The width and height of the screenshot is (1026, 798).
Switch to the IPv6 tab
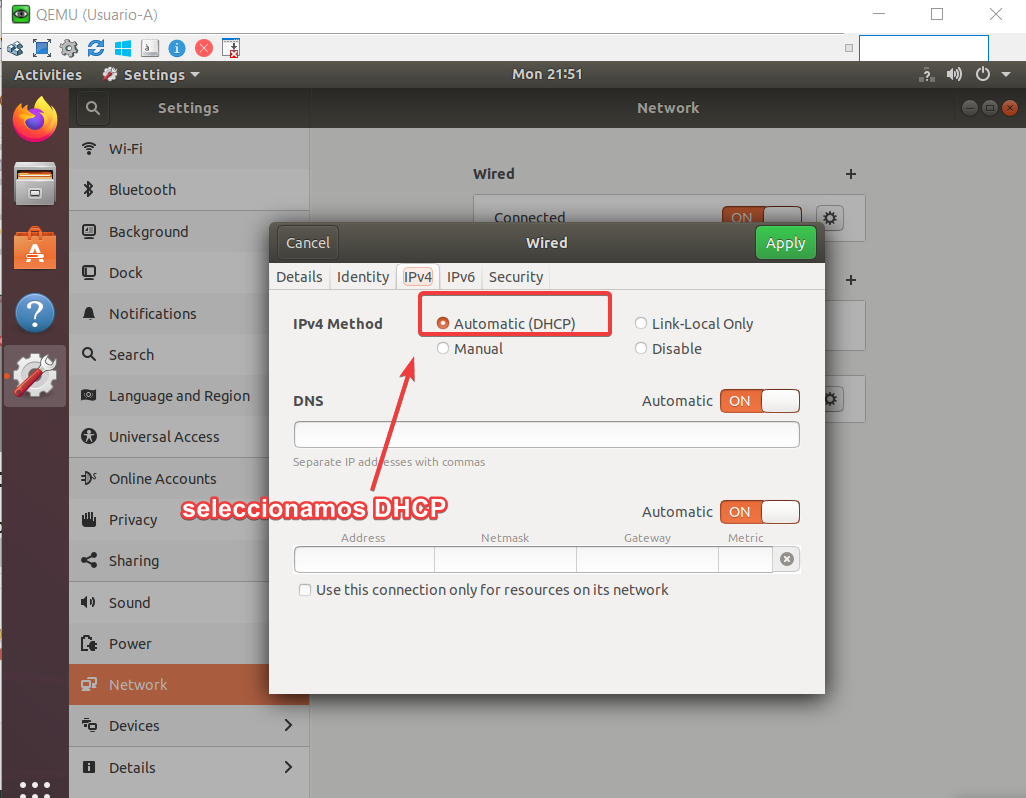click(461, 277)
